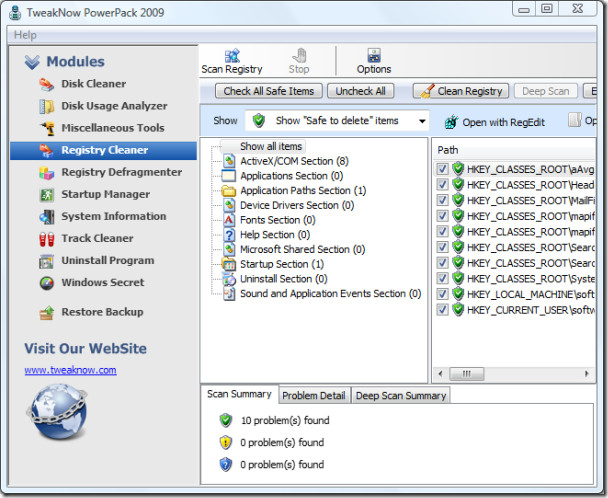Click the Path column header
The image size is (608, 498).
coord(514,150)
